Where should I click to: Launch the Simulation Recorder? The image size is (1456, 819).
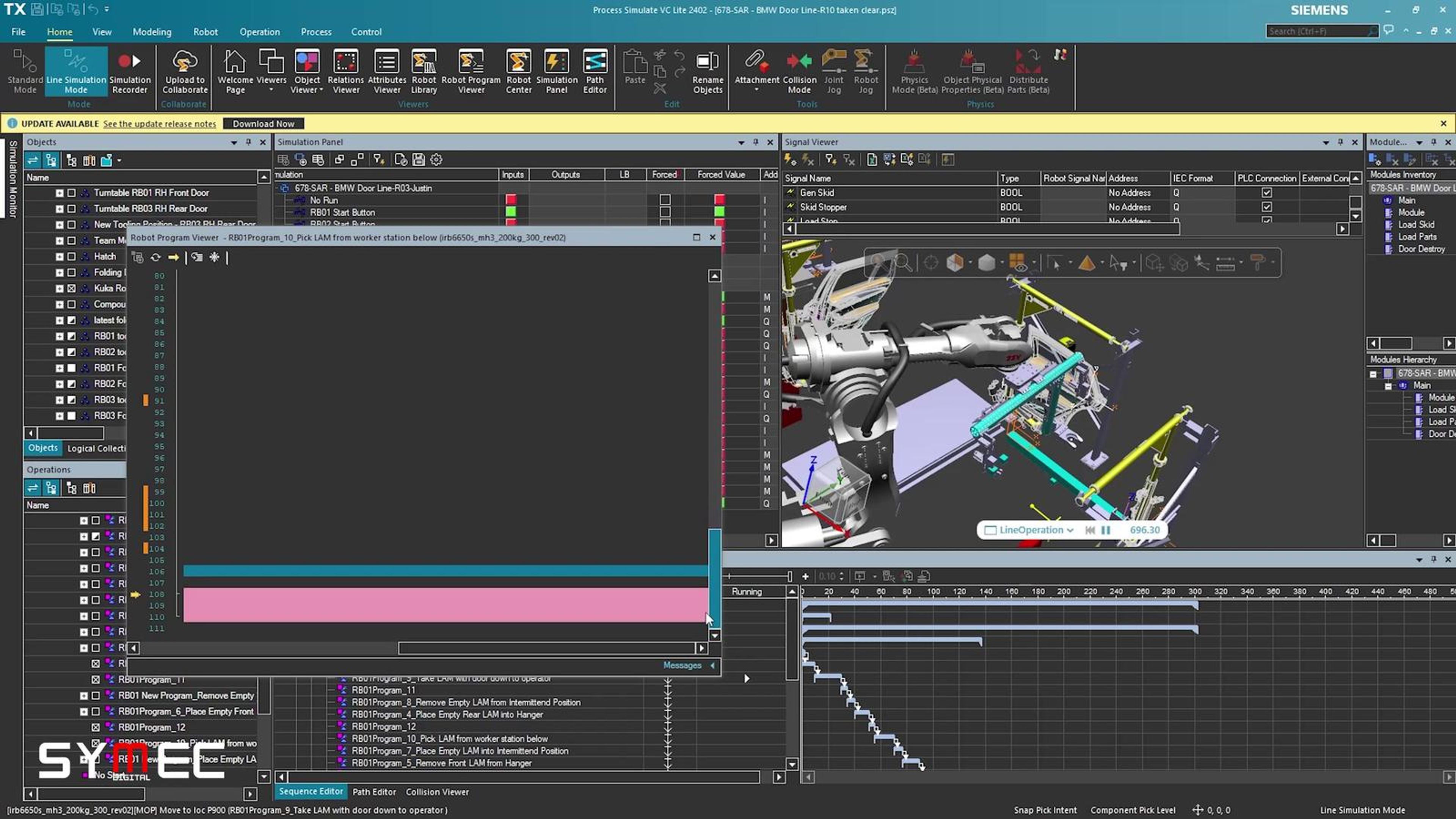point(129,71)
